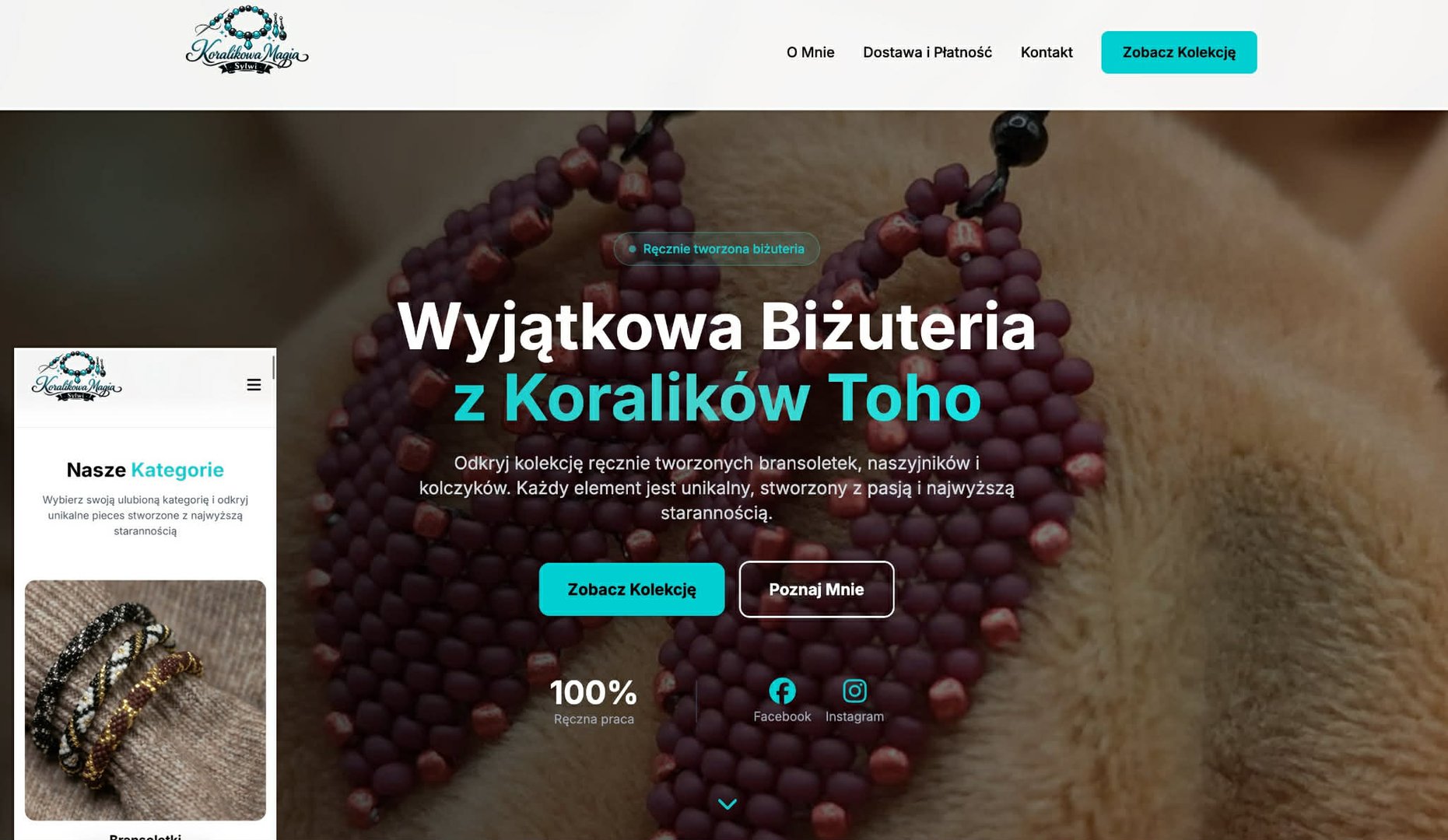Screen dimensions: 1448x840
Task: Click the Facebook text label
Action: click(x=782, y=716)
